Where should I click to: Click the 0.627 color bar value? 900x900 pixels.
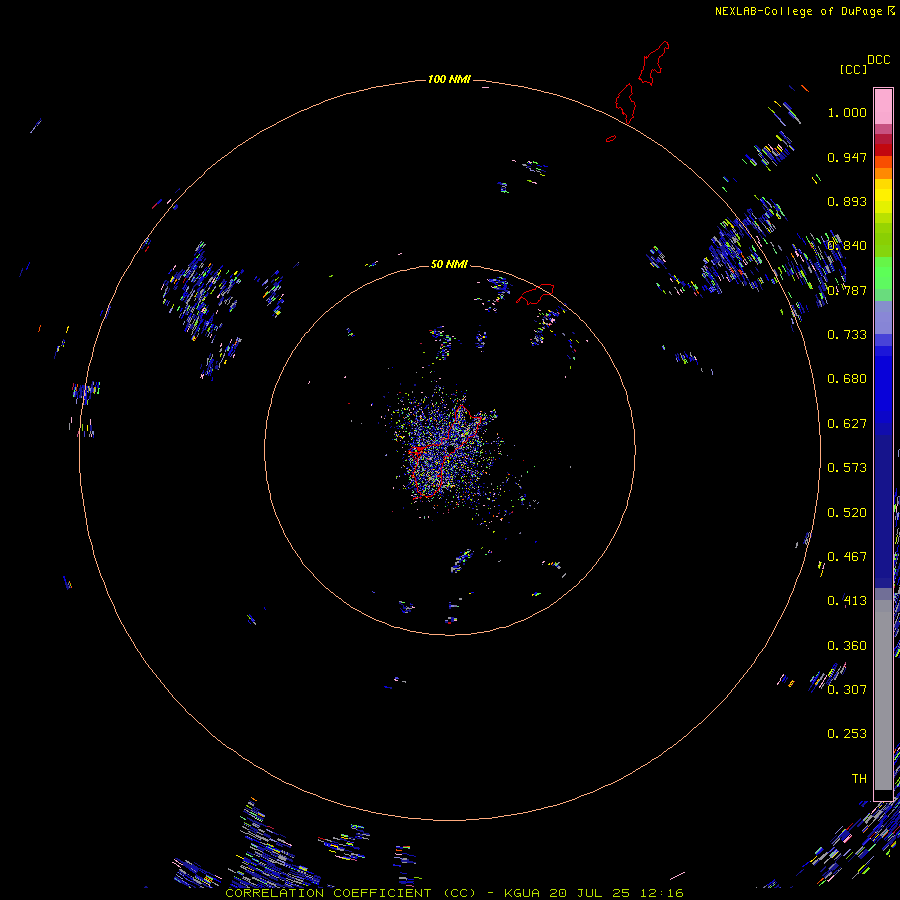tap(847, 424)
